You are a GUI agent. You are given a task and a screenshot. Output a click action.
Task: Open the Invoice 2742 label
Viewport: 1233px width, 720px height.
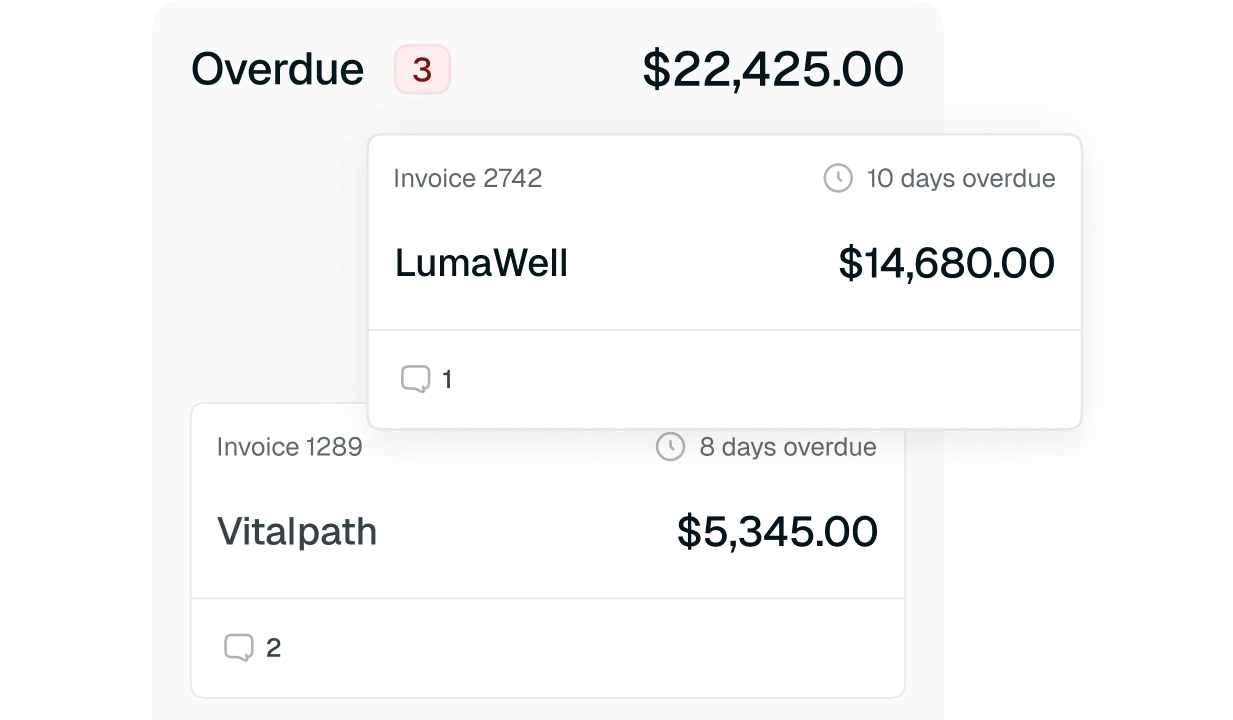[467, 179]
